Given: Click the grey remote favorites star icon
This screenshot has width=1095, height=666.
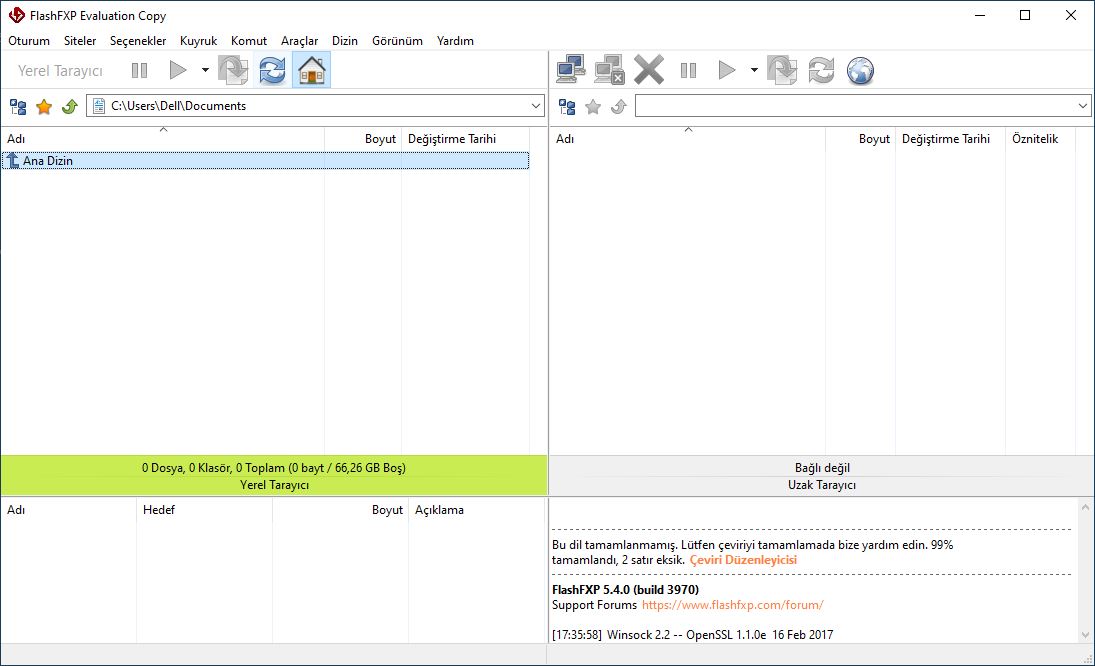Looking at the screenshot, I should click(593, 106).
